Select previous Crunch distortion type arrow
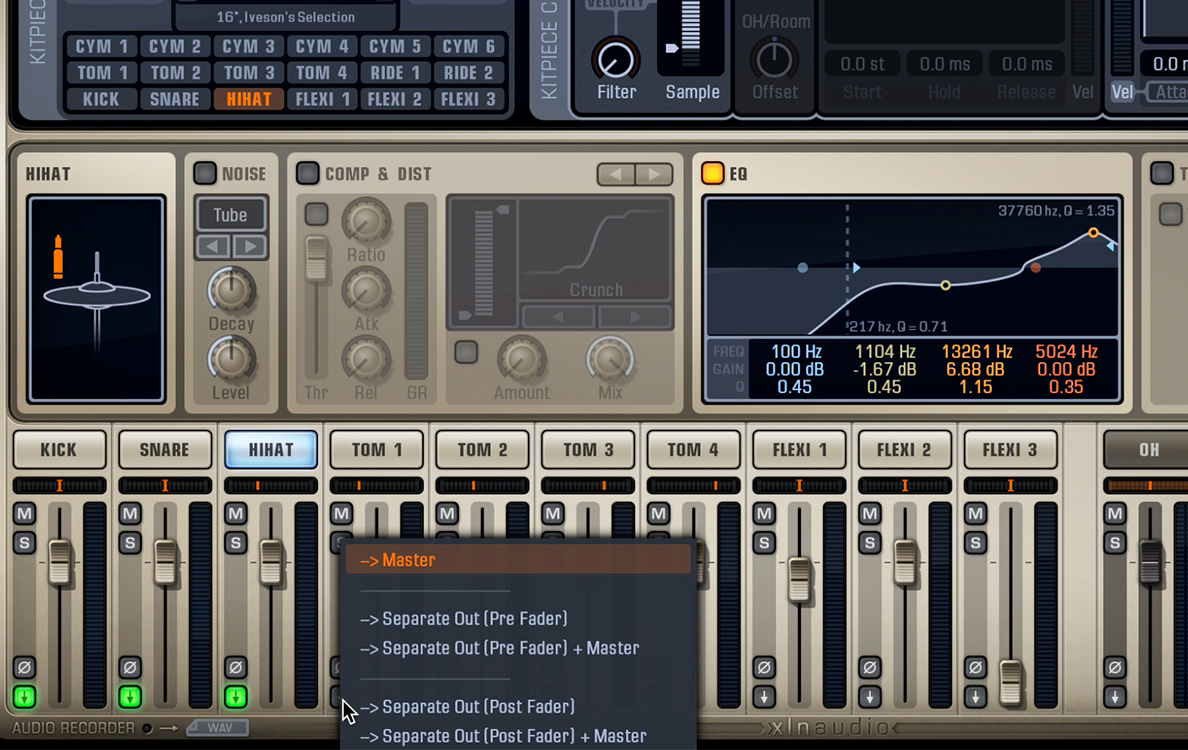This screenshot has width=1188, height=750. 558,317
